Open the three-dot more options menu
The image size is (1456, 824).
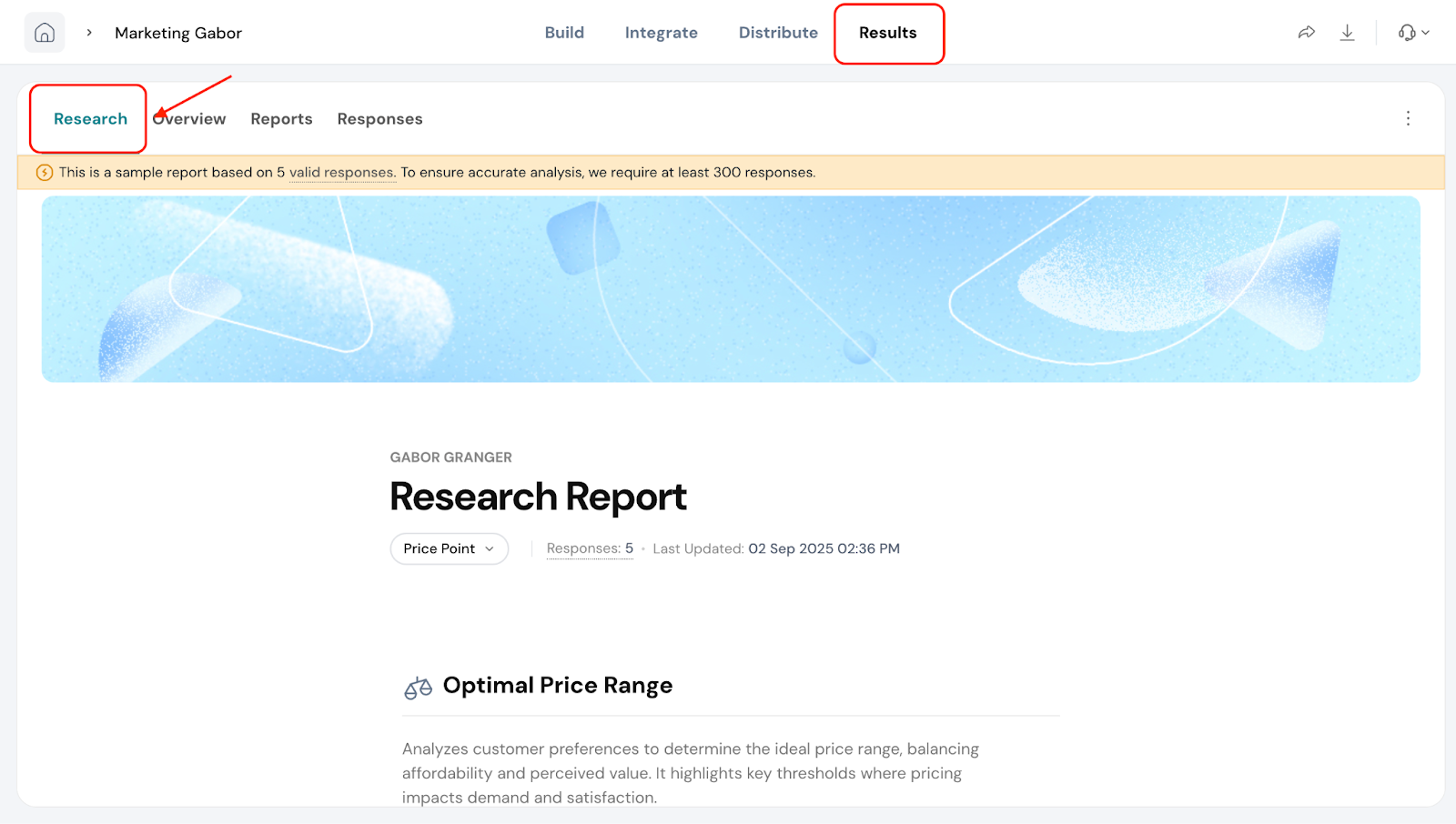pyautogui.click(x=1408, y=118)
